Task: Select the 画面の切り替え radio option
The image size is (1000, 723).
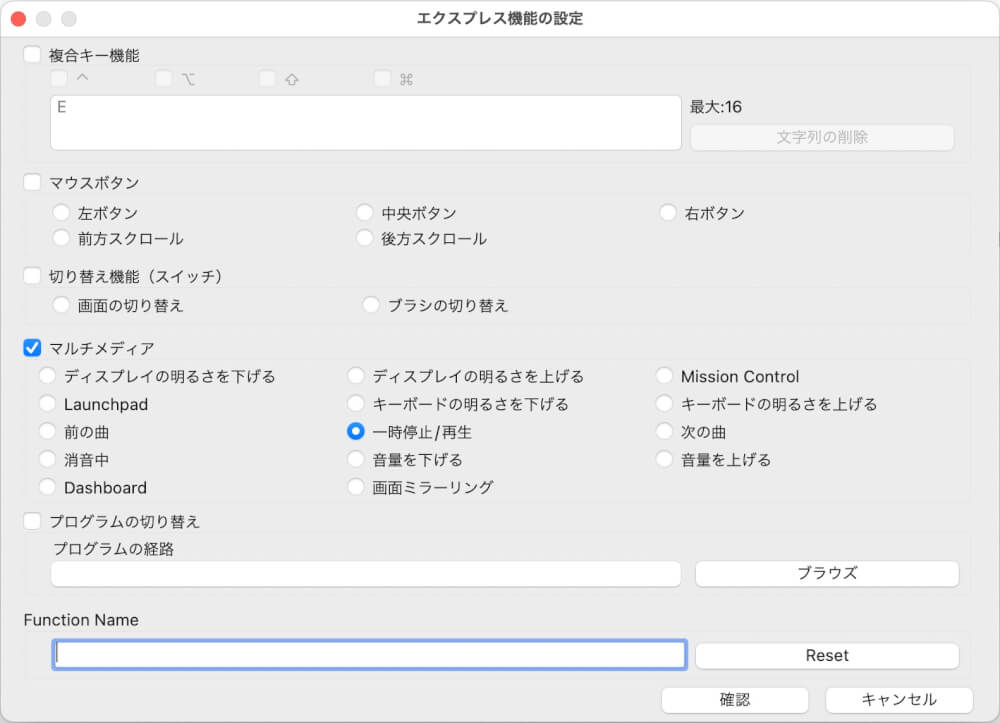Action: pos(61,305)
